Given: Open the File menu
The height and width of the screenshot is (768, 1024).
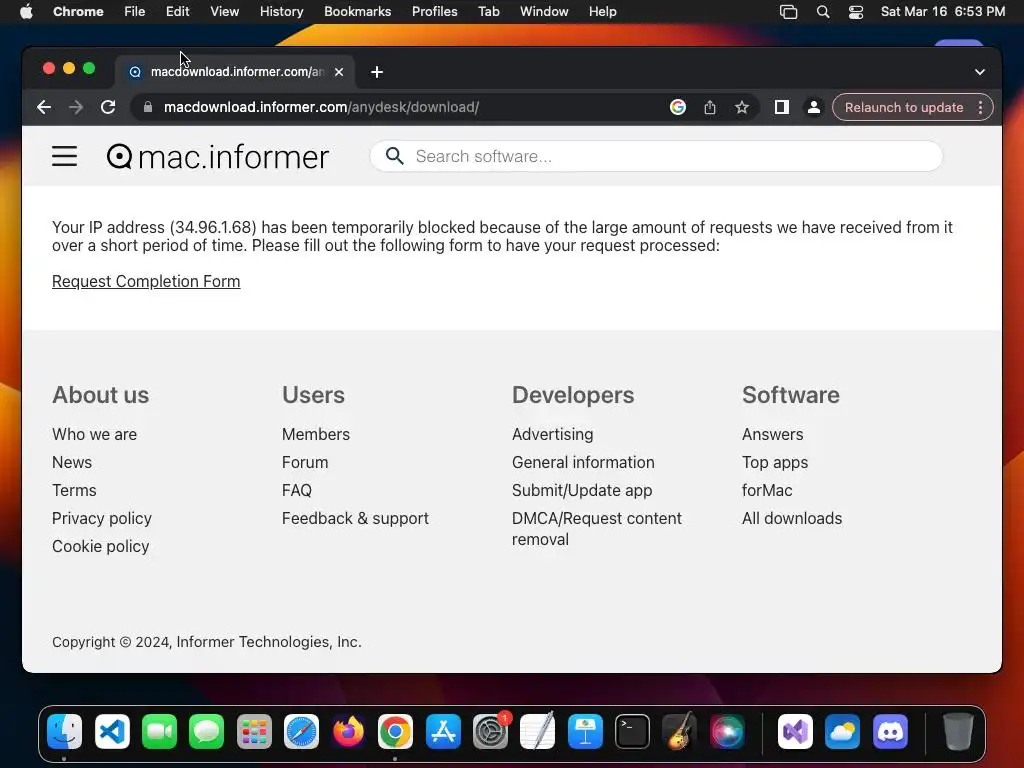Looking at the screenshot, I should (135, 11).
